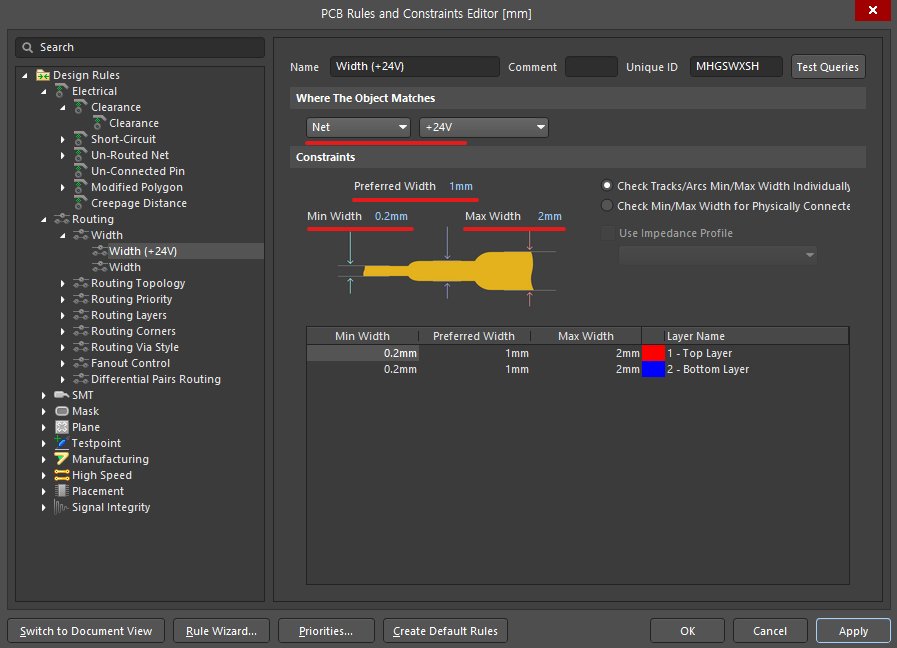Click the Short-Circuit rule icon

click(81, 139)
